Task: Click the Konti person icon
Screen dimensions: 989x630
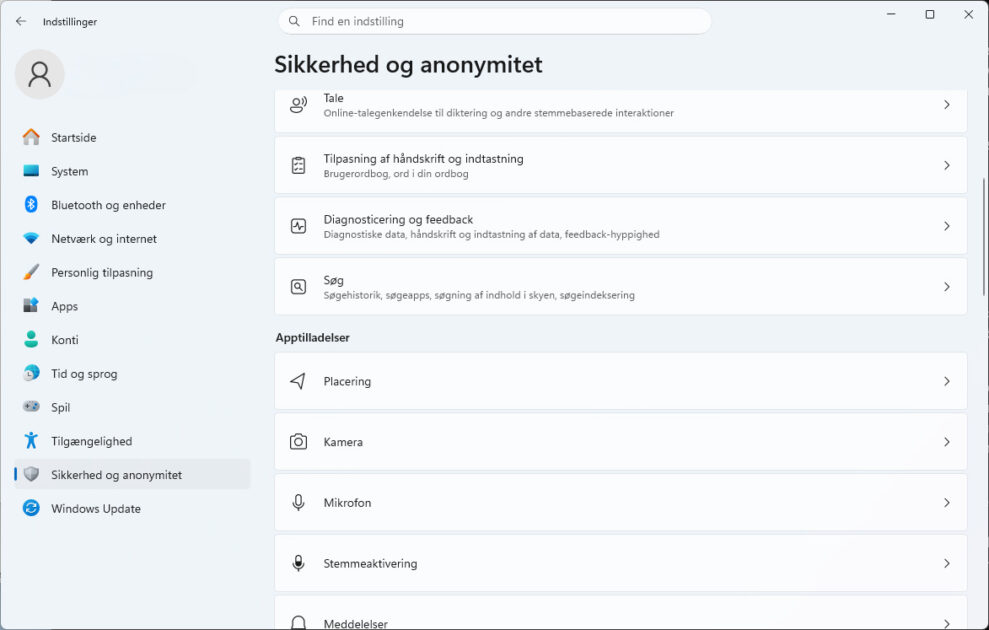Action: click(x=31, y=339)
